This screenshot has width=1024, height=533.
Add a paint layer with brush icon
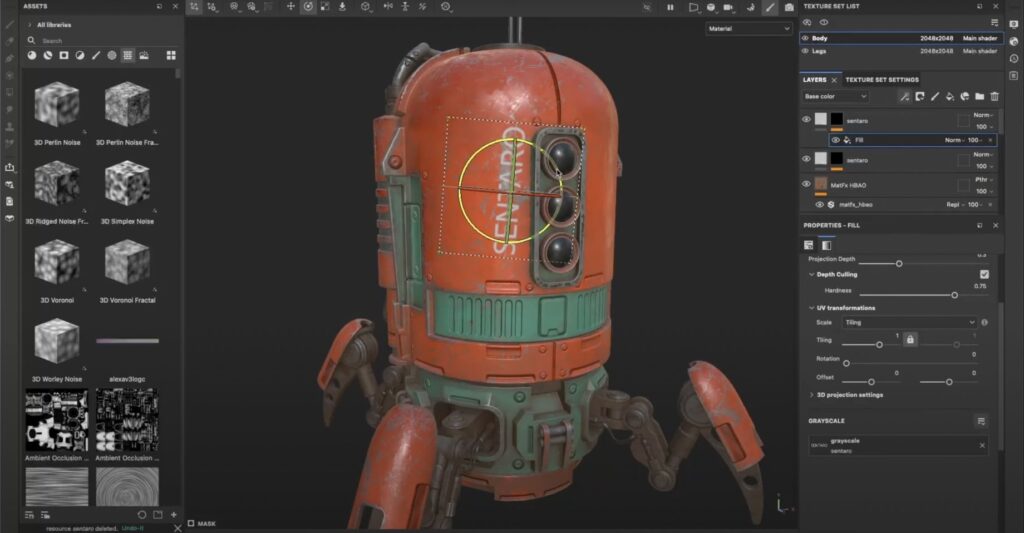coord(935,97)
